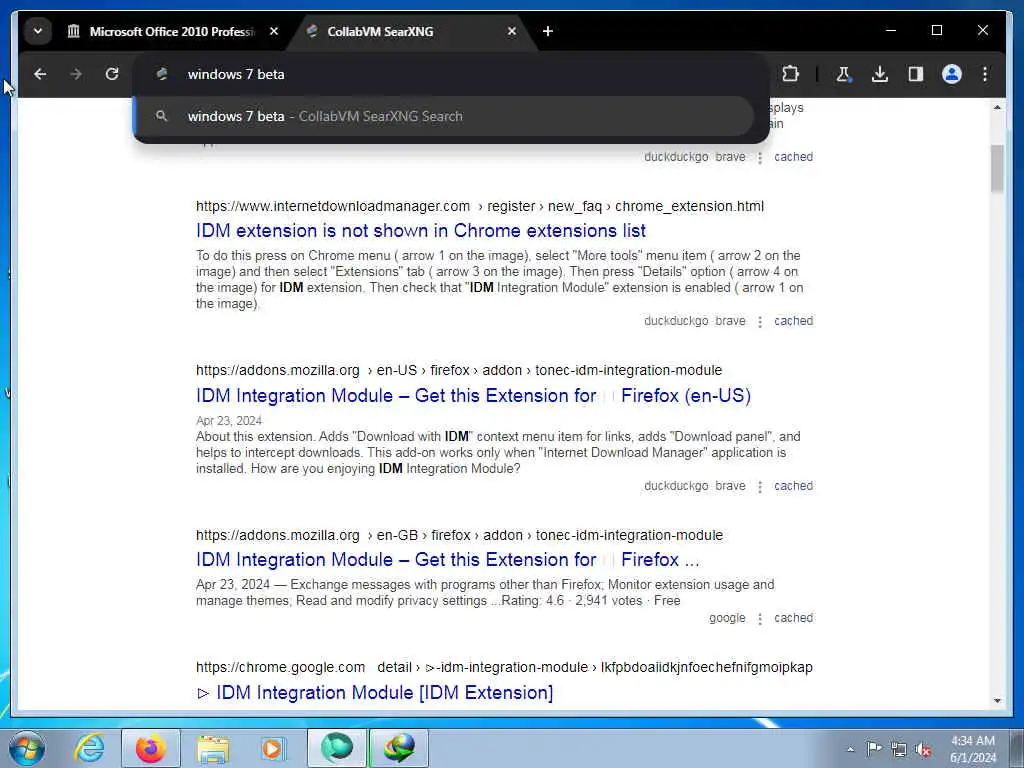This screenshot has width=1024, height=768.
Task: Open the muted volume tray icon
Action: point(923,749)
